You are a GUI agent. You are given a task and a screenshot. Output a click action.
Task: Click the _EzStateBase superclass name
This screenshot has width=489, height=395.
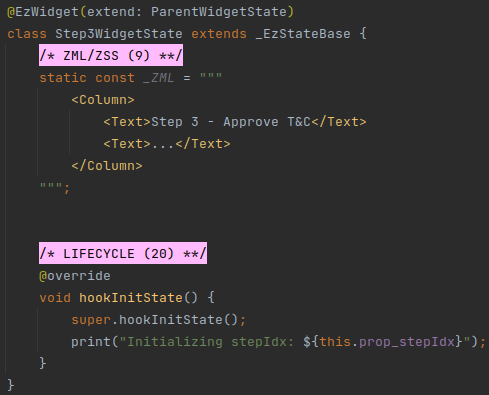303,34
